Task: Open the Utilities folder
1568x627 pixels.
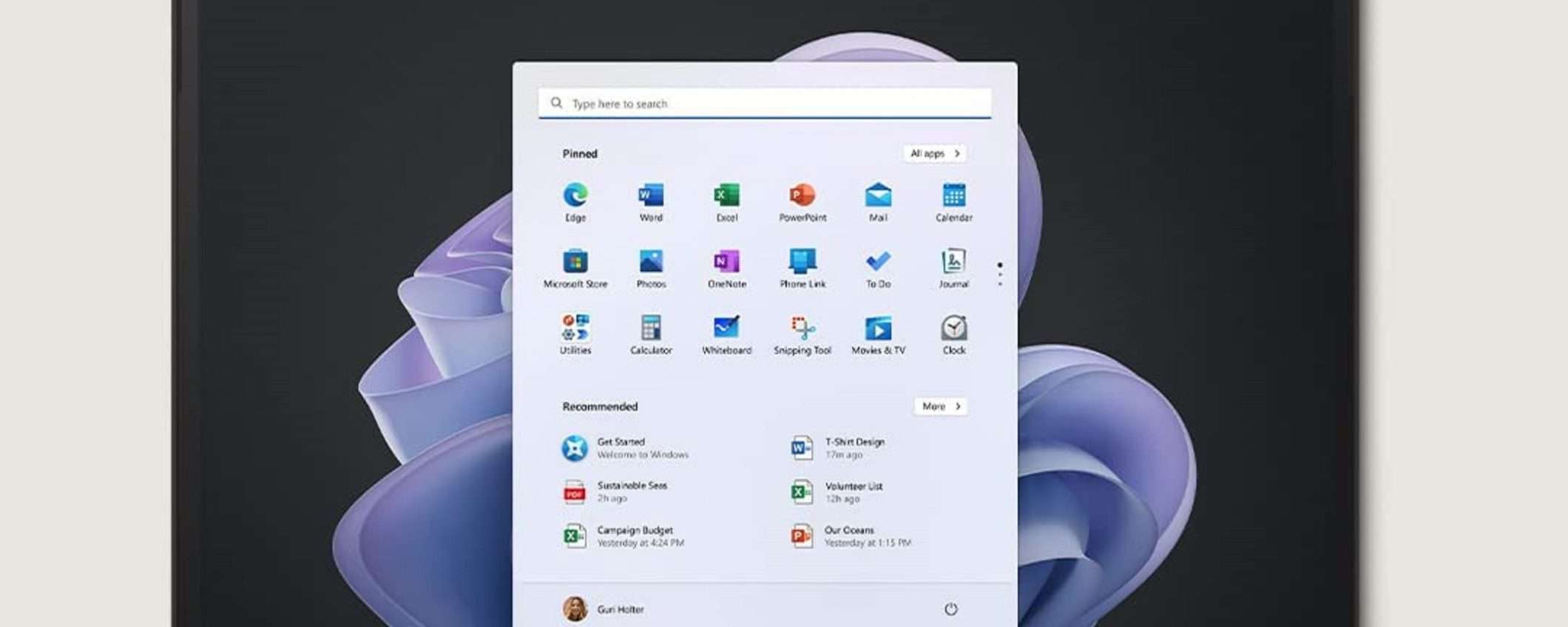Action: coord(575,335)
